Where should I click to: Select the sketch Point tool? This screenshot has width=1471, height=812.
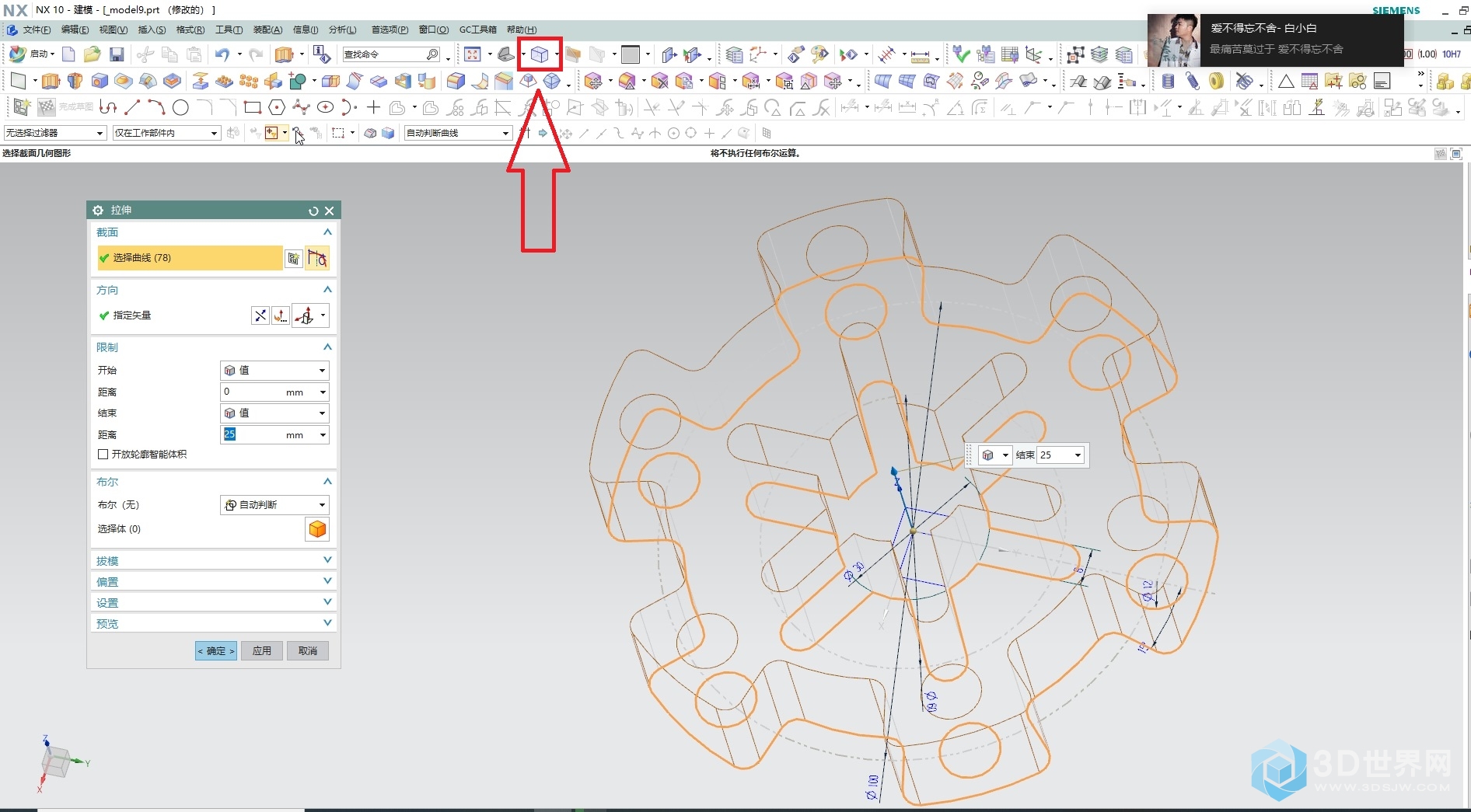373,107
